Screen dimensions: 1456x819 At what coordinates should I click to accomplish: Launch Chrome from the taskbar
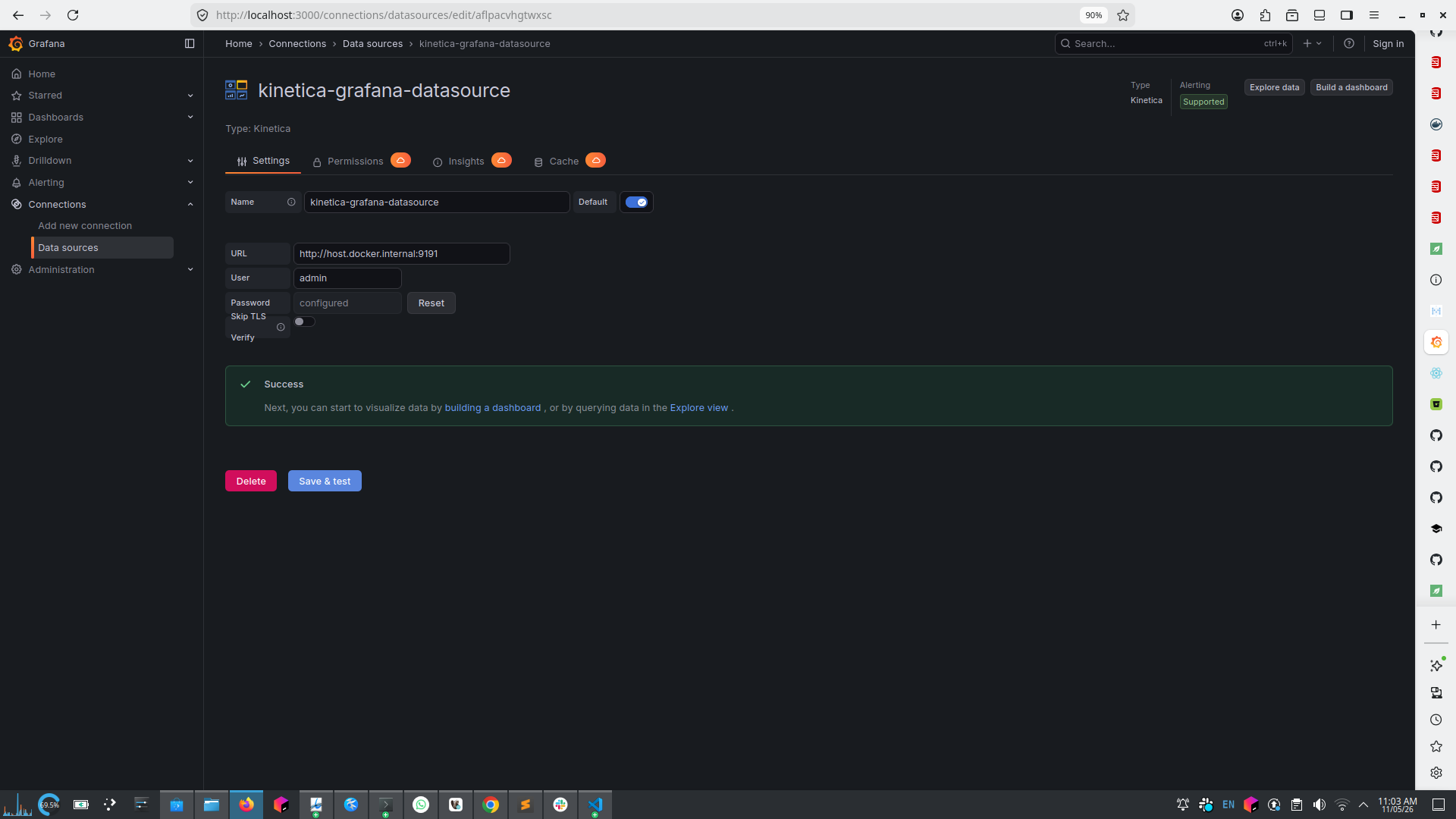coord(491,805)
